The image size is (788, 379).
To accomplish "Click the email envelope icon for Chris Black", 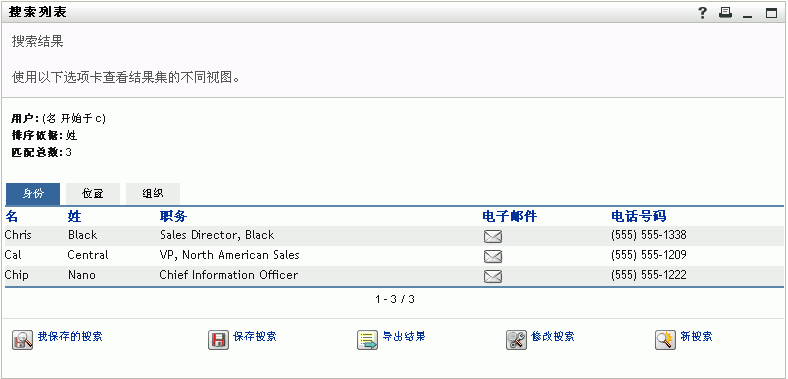I will coord(492,236).
